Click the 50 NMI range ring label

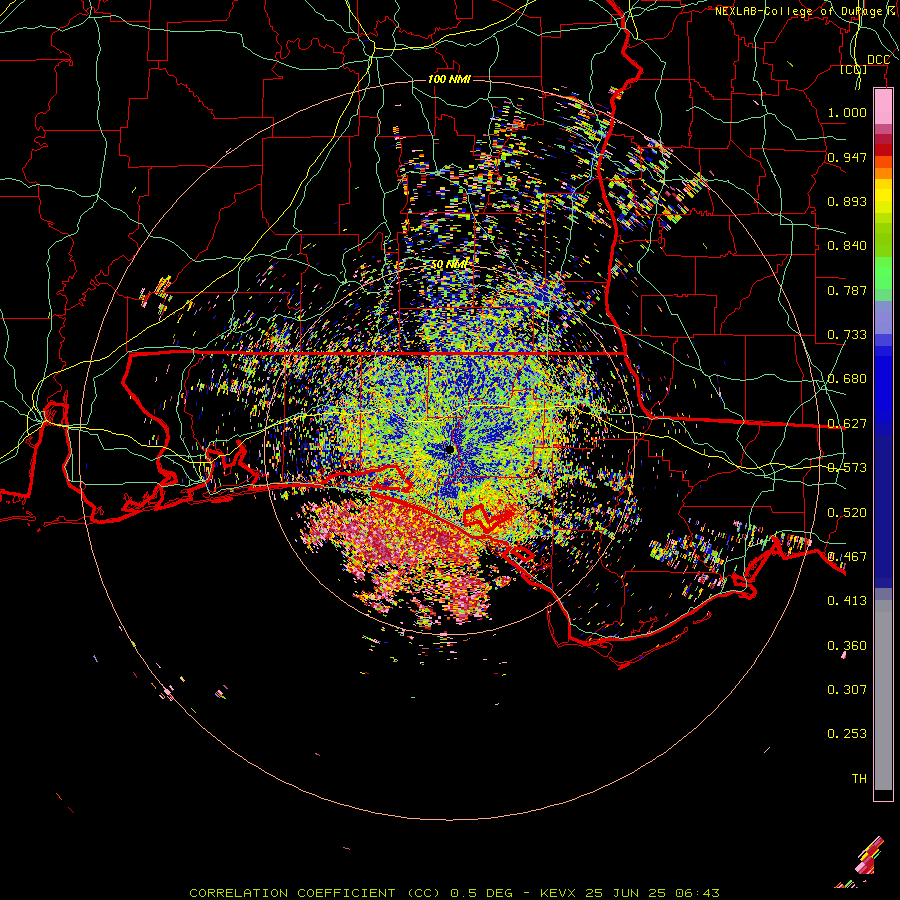(x=449, y=265)
